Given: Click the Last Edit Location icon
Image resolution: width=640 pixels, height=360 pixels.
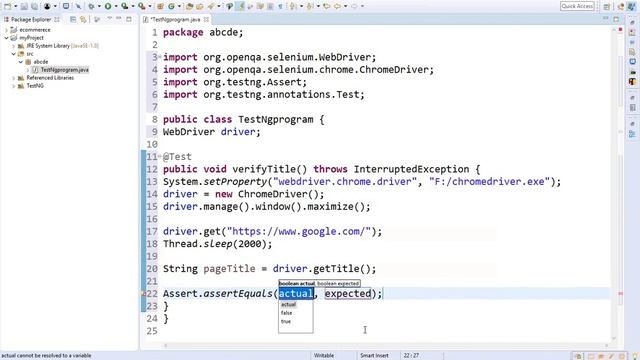Looking at the screenshot, I should point(327,6).
